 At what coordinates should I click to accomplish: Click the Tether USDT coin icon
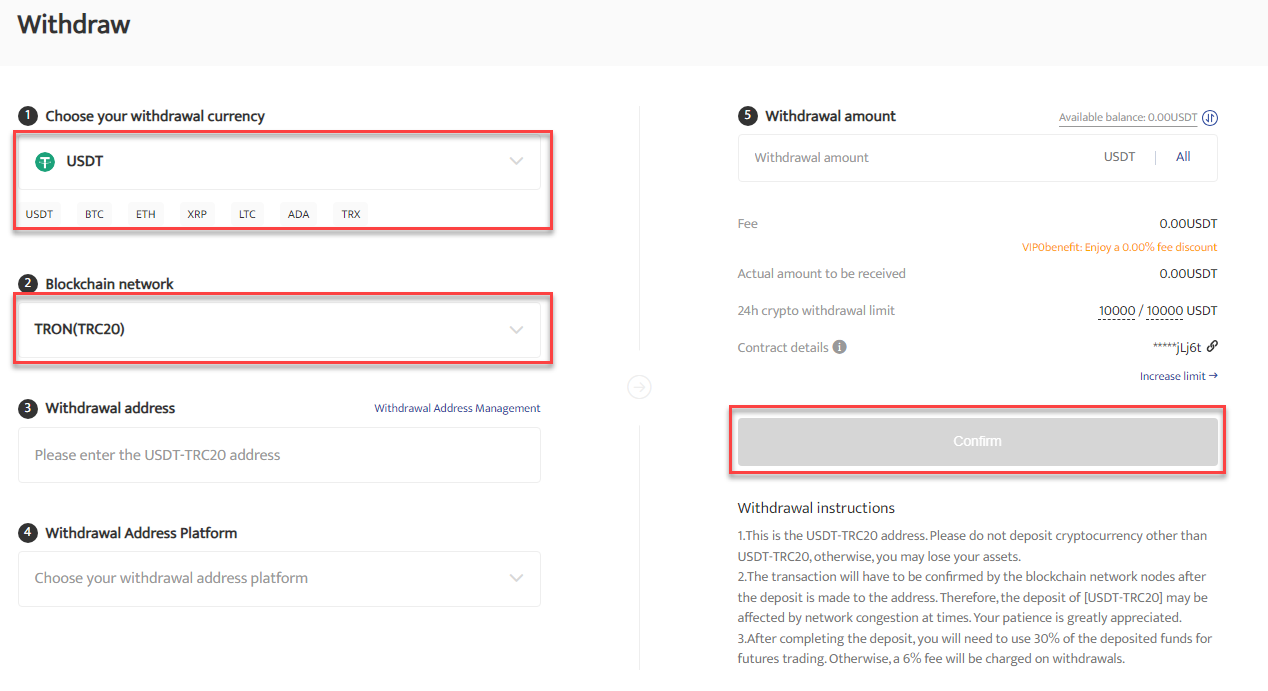click(x=45, y=161)
